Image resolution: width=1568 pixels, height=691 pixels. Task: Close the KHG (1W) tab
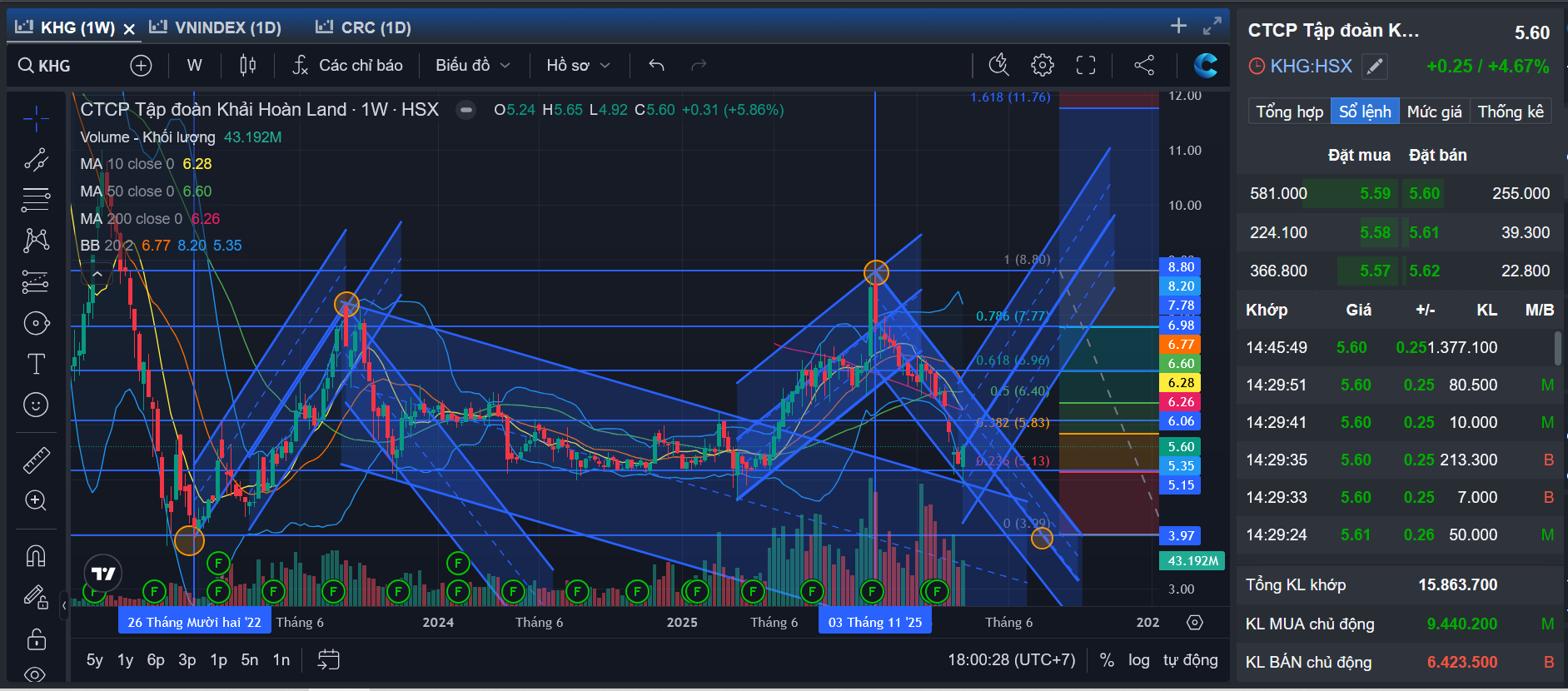pyautogui.click(x=129, y=29)
